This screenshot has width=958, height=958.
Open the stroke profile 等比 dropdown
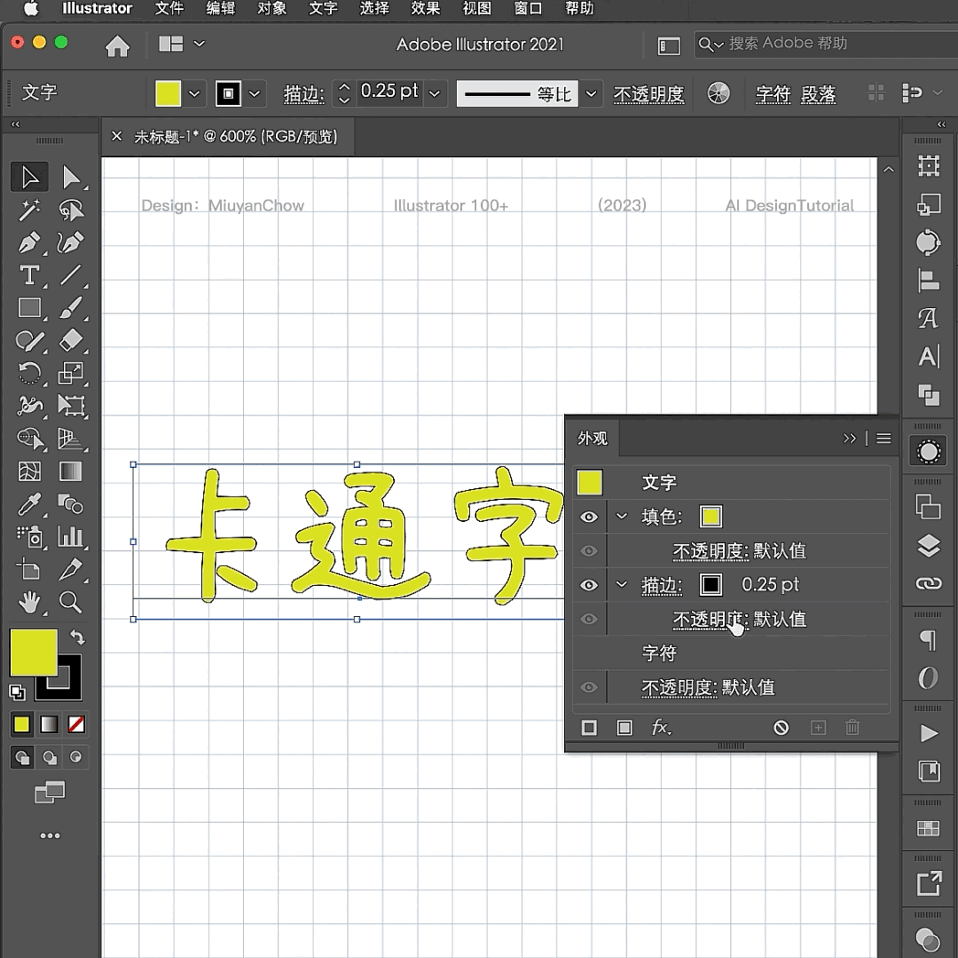pyautogui.click(x=591, y=93)
